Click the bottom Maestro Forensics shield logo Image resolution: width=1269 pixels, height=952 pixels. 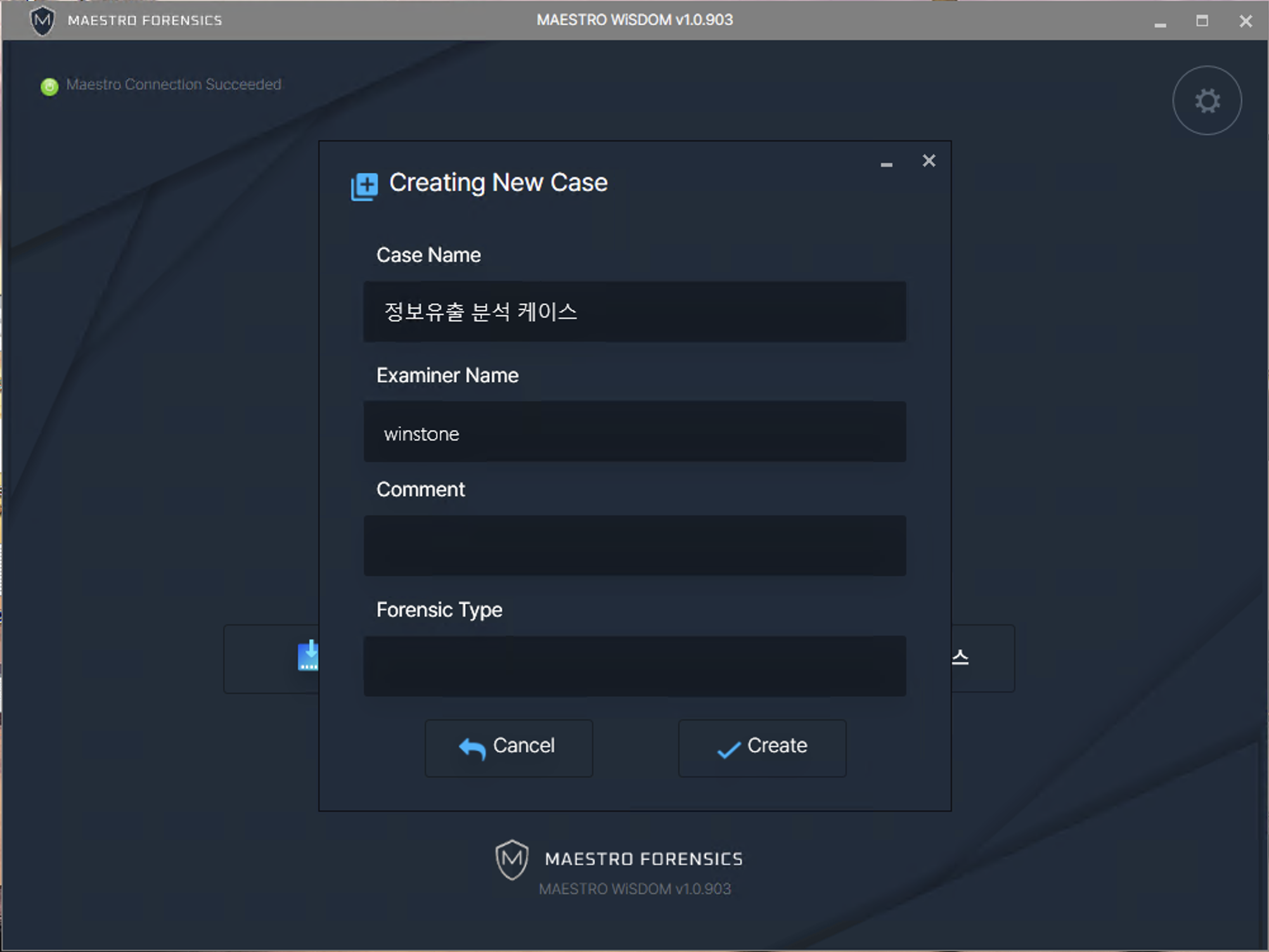(x=512, y=860)
